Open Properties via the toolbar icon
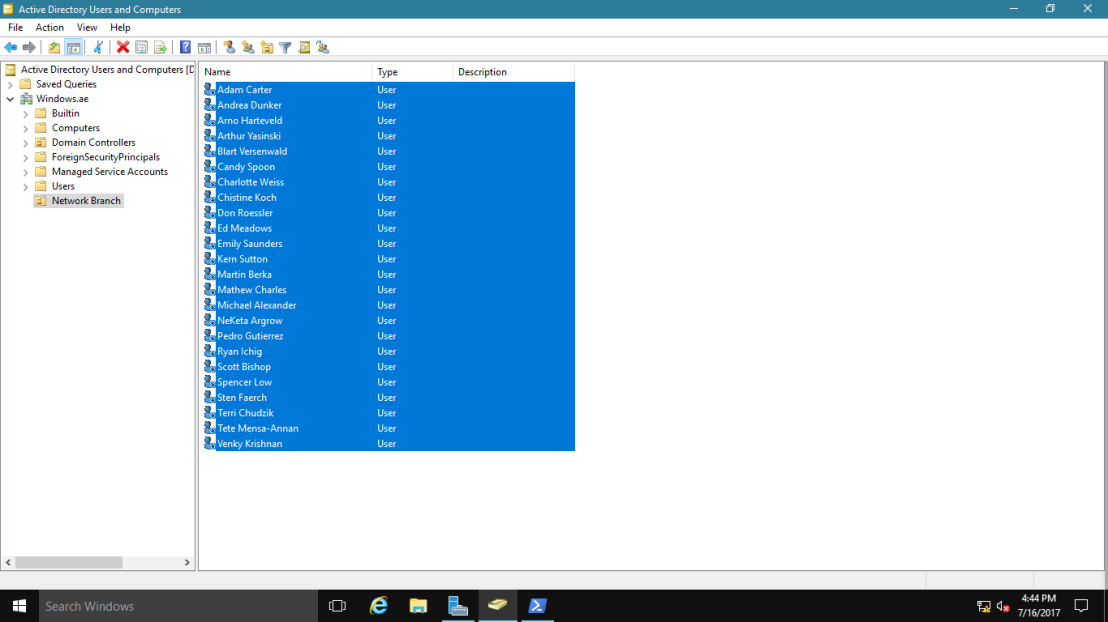1108x622 pixels. point(141,47)
